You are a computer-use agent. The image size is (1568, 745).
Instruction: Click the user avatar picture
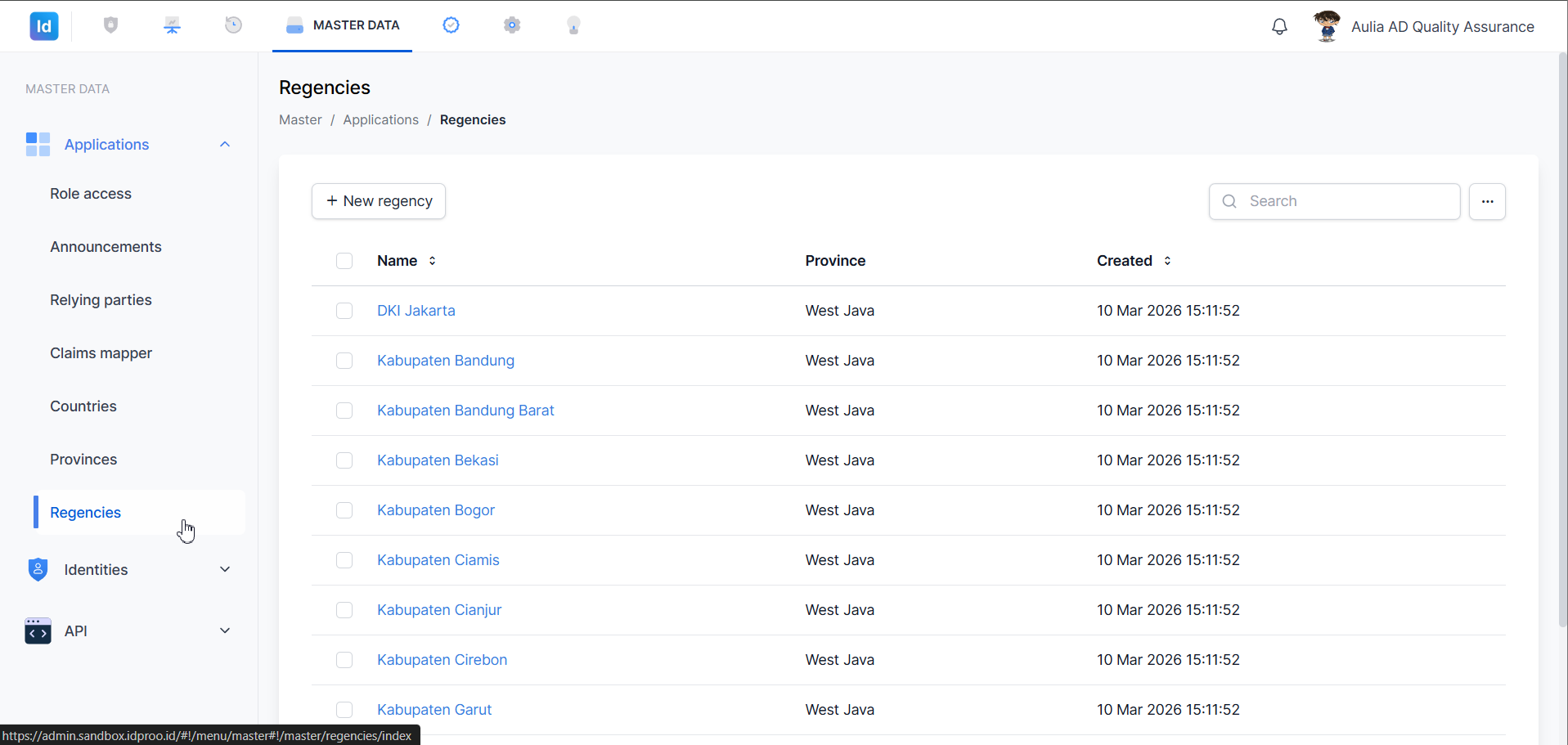pos(1327,26)
